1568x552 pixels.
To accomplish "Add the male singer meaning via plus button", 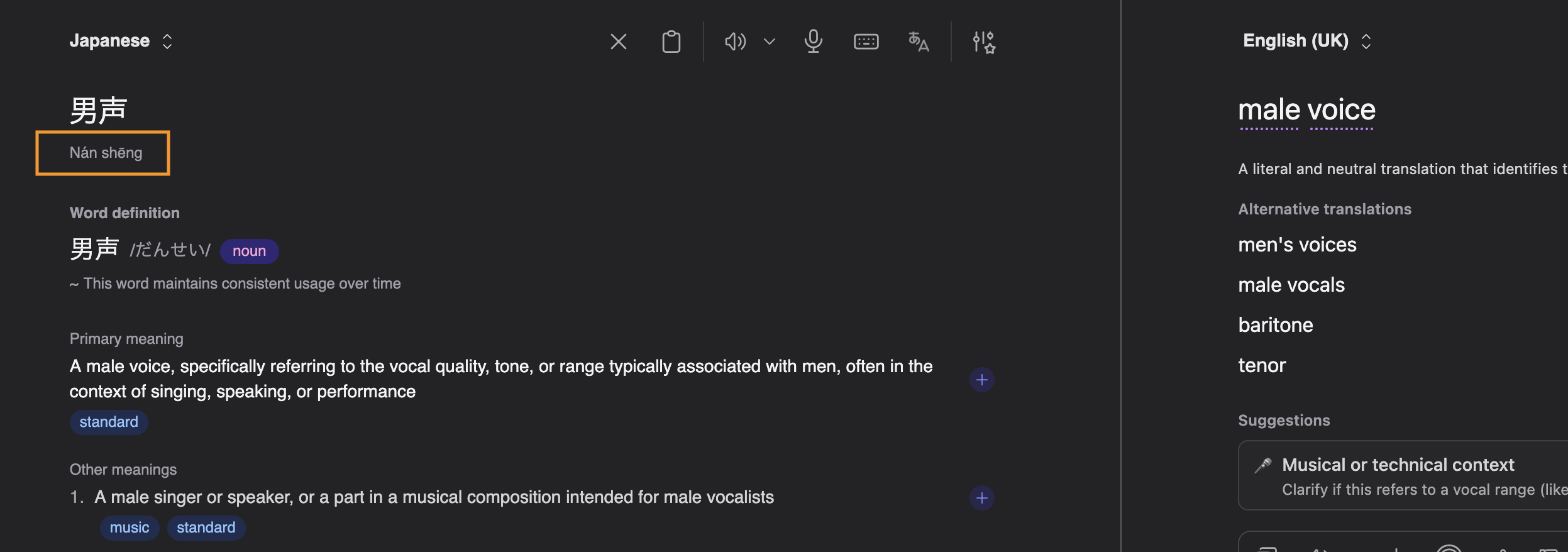I will [x=981, y=498].
